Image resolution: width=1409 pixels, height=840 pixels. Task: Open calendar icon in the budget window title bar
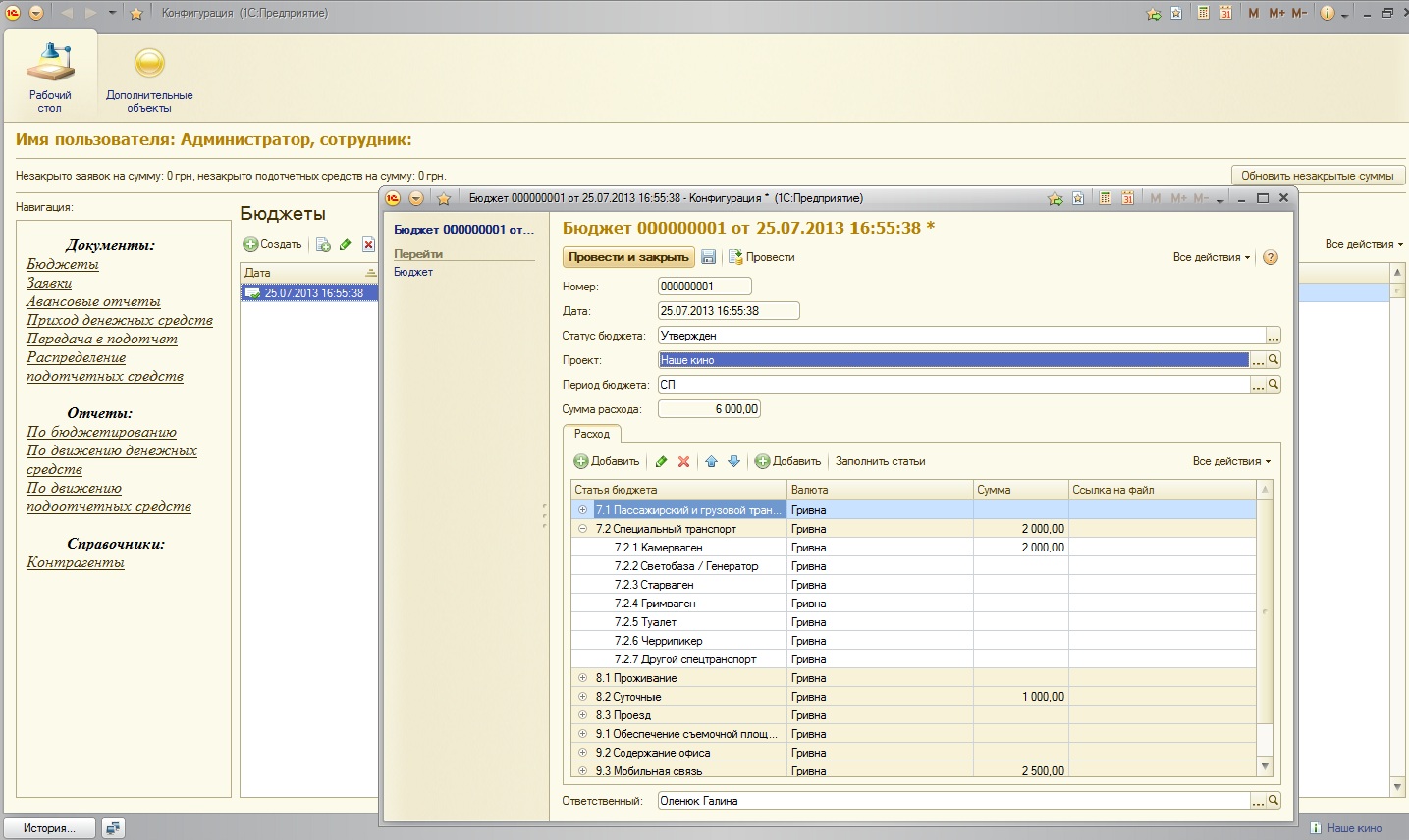click(1127, 198)
